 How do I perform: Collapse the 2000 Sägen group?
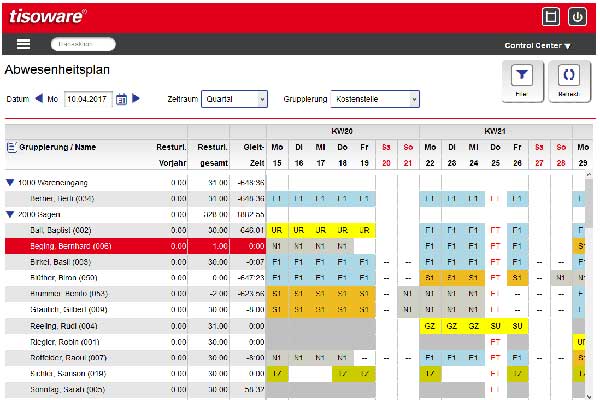pyautogui.click(x=10, y=214)
